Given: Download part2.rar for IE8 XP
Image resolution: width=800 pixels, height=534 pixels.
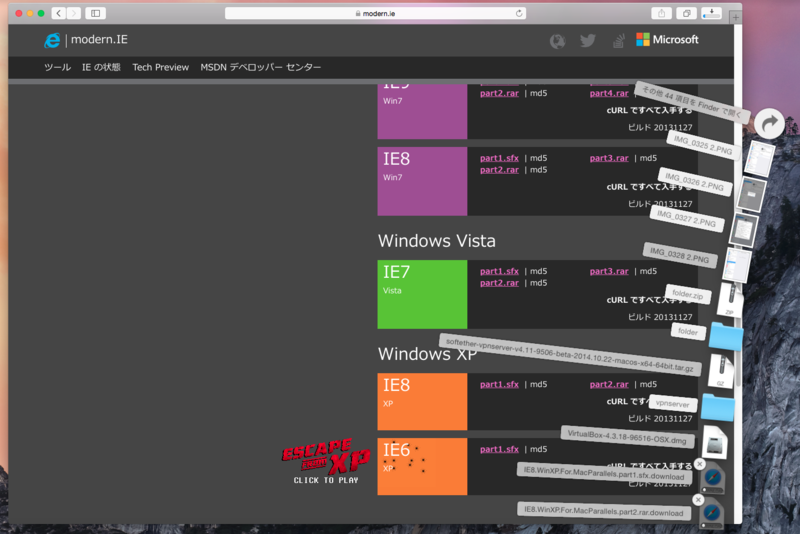Looking at the screenshot, I should 609,385.
